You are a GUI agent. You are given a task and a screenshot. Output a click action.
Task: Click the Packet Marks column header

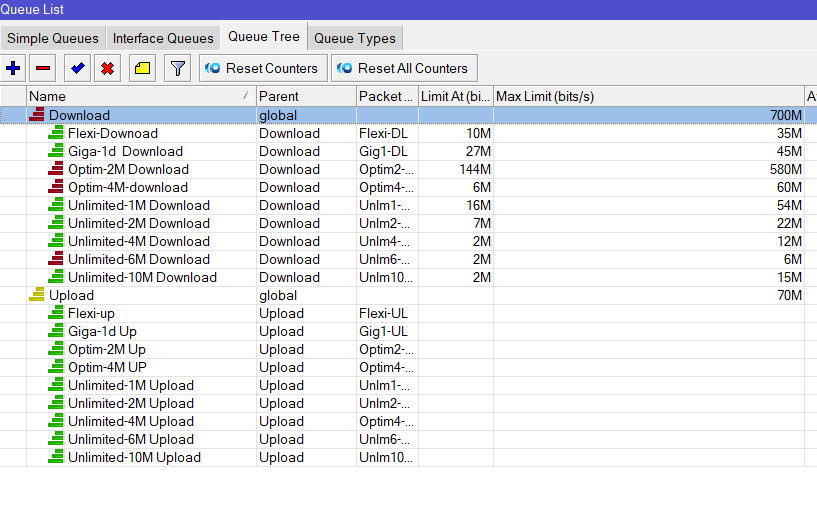[387, 96]
